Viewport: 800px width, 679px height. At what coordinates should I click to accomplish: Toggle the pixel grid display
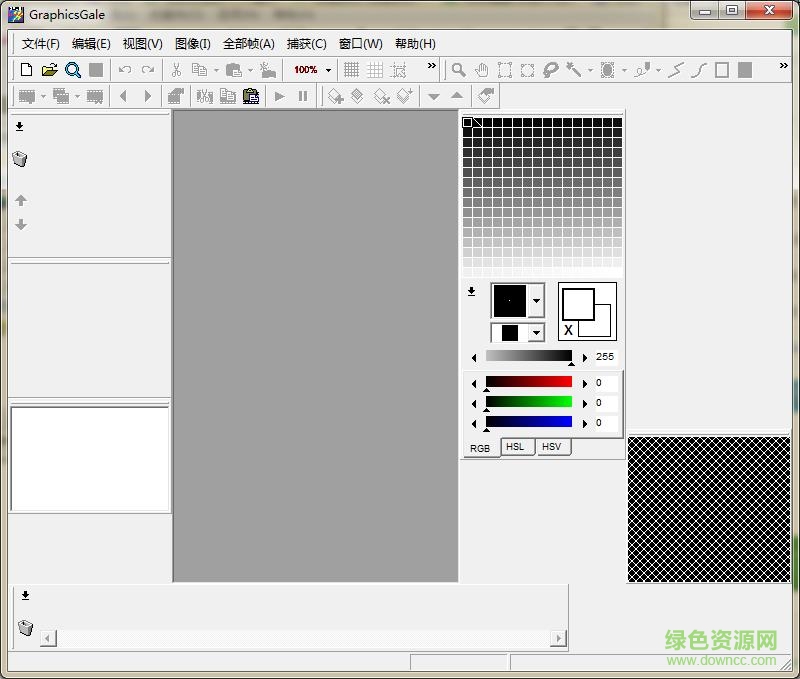[x=352, y=70]
